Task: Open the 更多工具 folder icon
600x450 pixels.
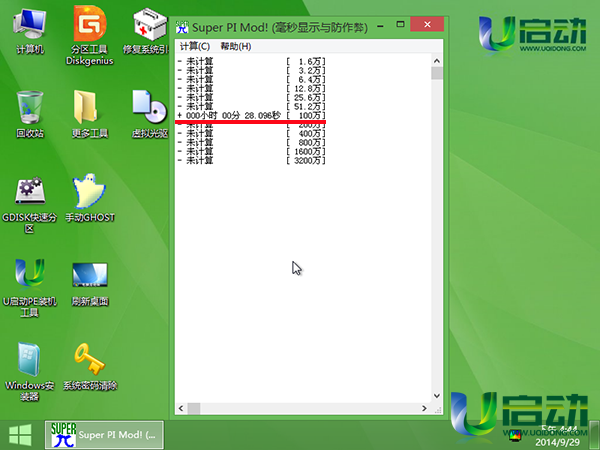Action: pyautogui.click(x=90, y=114)
